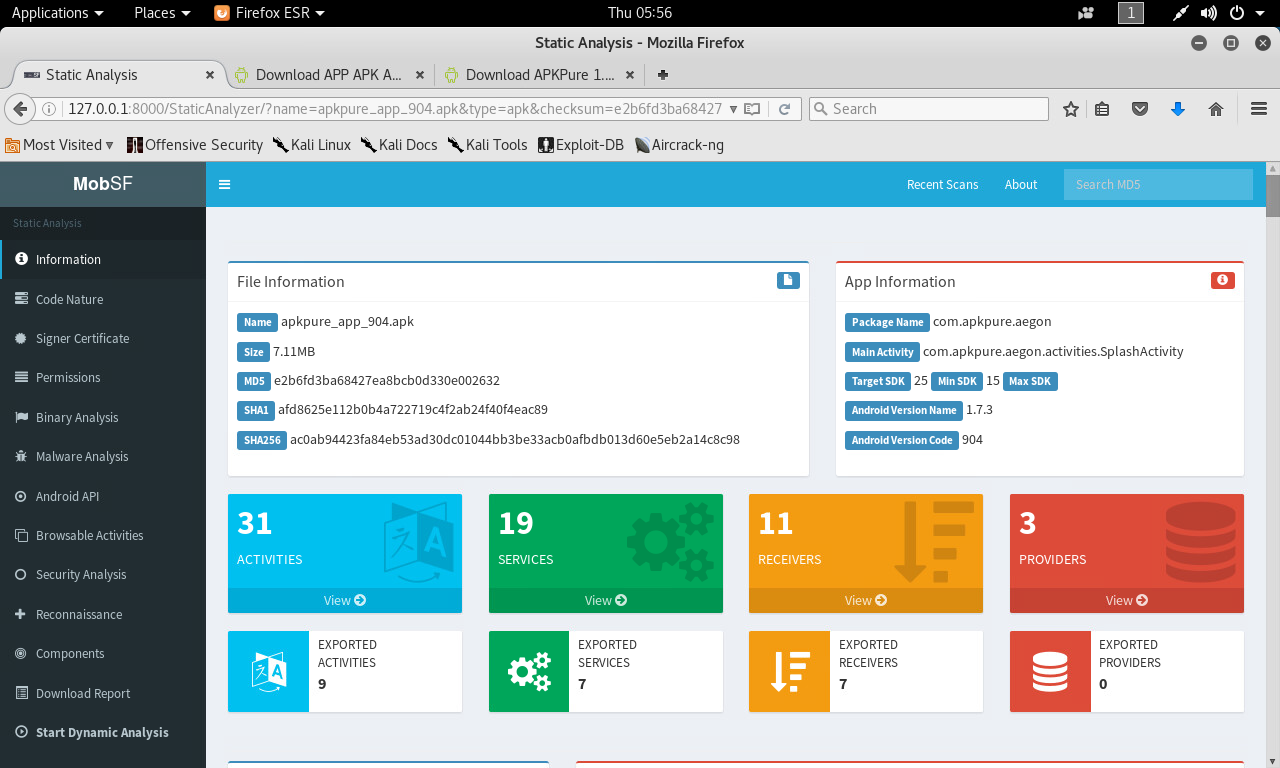Expand the Most Visited bookmarks dropdown
Viewport: 1280px width, 768px height.
[x=60, y=145]
